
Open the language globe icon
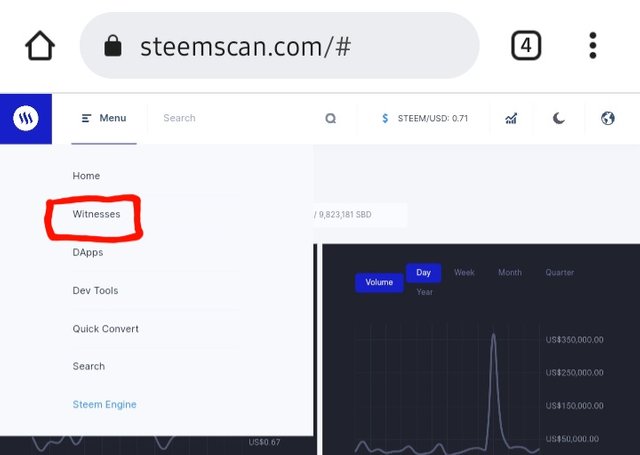tap(607, 118)
